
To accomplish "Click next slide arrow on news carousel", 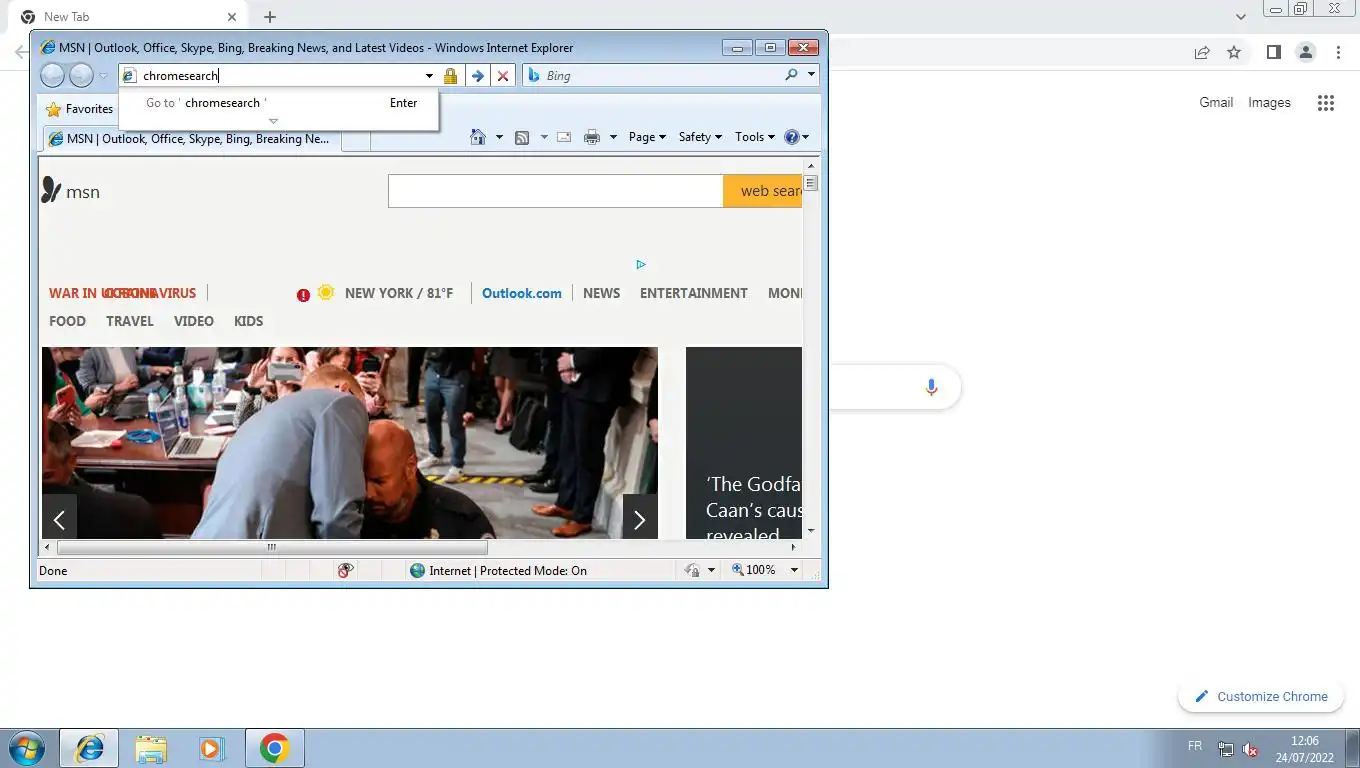I will [x=640, y=518].
